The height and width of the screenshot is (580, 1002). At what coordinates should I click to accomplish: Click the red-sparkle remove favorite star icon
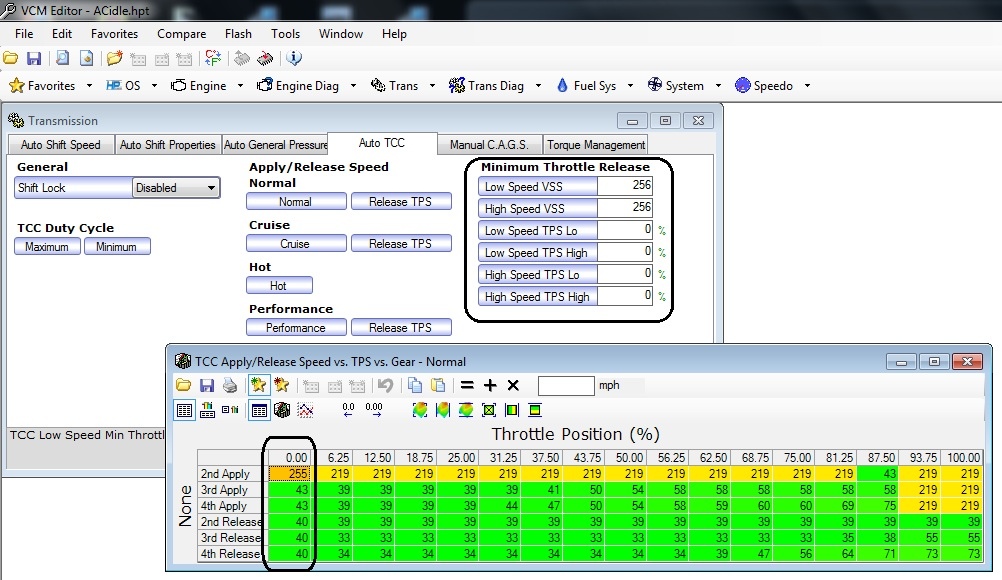tap(282, 385)
